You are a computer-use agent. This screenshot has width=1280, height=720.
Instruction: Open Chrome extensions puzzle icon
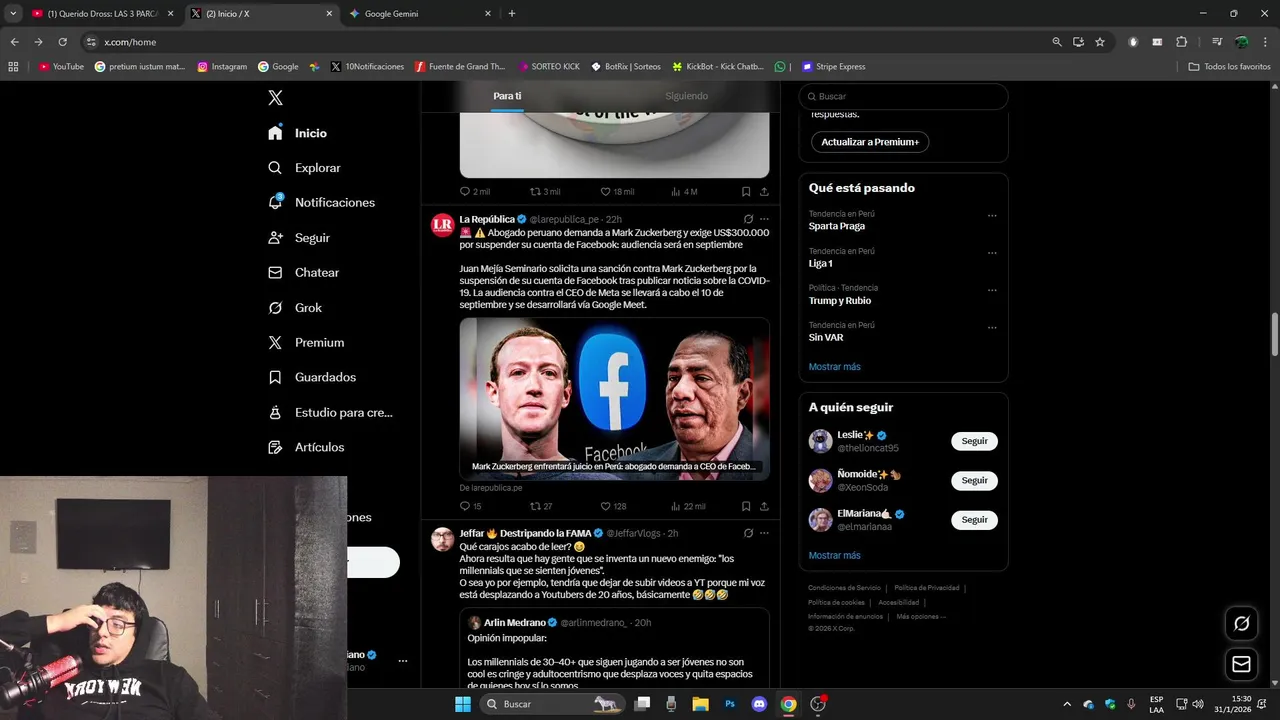[x=1182, y=42]
